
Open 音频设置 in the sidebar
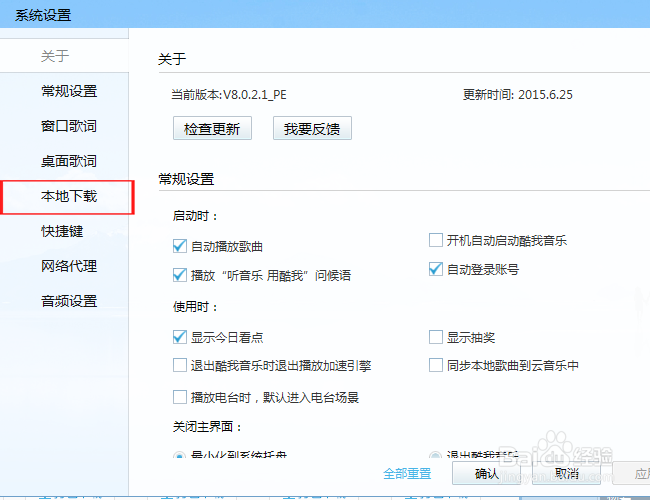pos(69,301)
